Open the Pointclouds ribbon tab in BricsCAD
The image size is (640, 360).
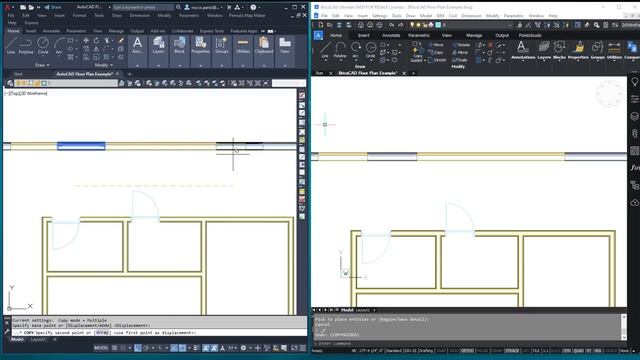(530, 36)
